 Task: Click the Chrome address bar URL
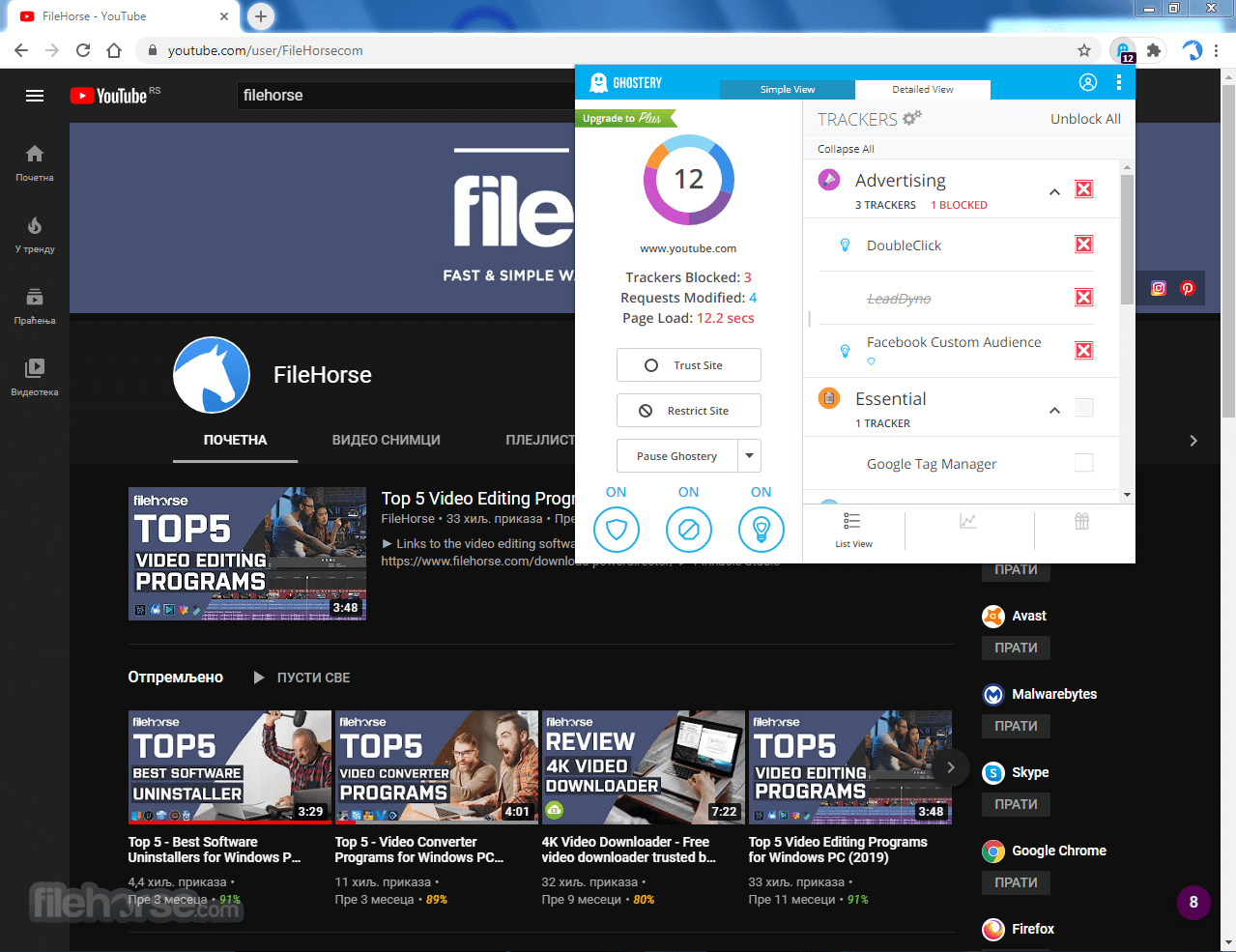pyautogui.click(x=266, y=50)
